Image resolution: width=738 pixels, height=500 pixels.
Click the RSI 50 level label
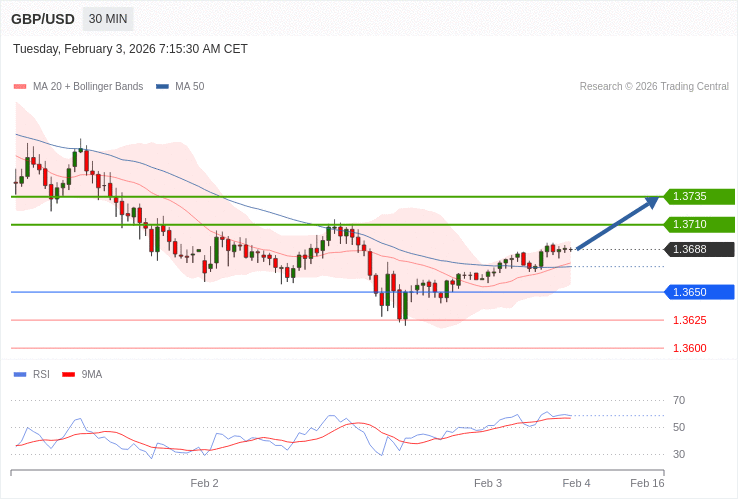679,427
